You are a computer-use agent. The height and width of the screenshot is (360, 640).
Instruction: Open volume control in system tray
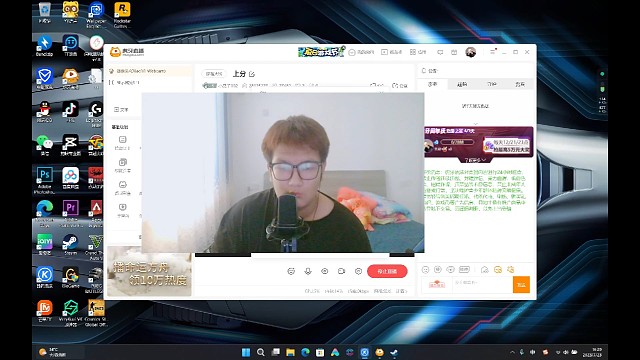click(x=565, y=352)
